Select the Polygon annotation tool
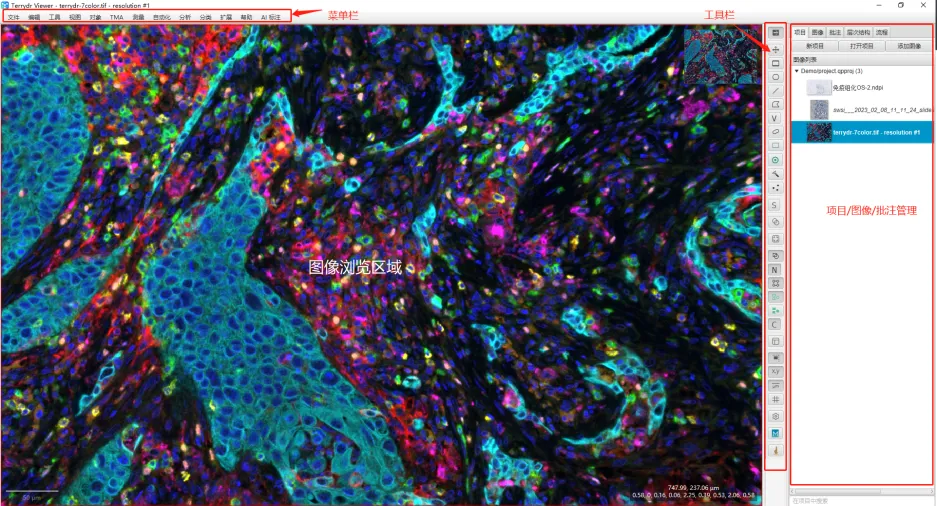The height and width of the screenshot is (506, 937). [x=776, y=105]
